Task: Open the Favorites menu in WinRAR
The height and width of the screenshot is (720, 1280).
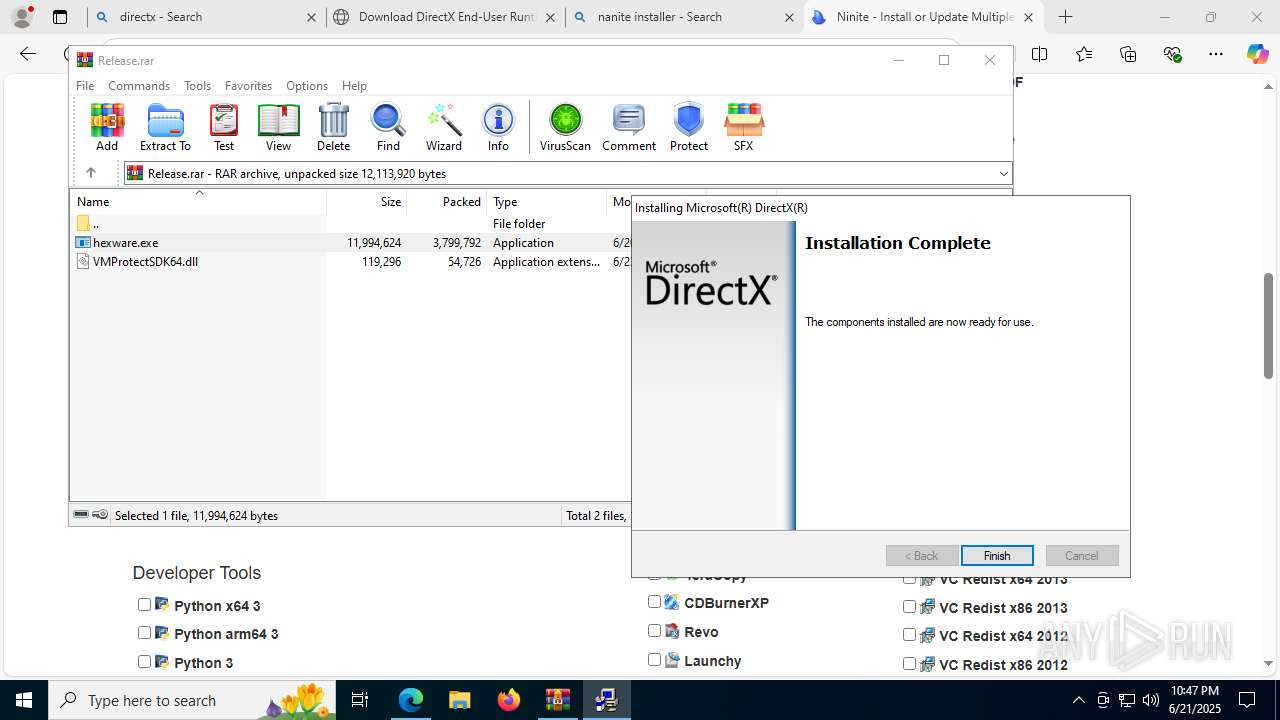Action: coord(248,86)
